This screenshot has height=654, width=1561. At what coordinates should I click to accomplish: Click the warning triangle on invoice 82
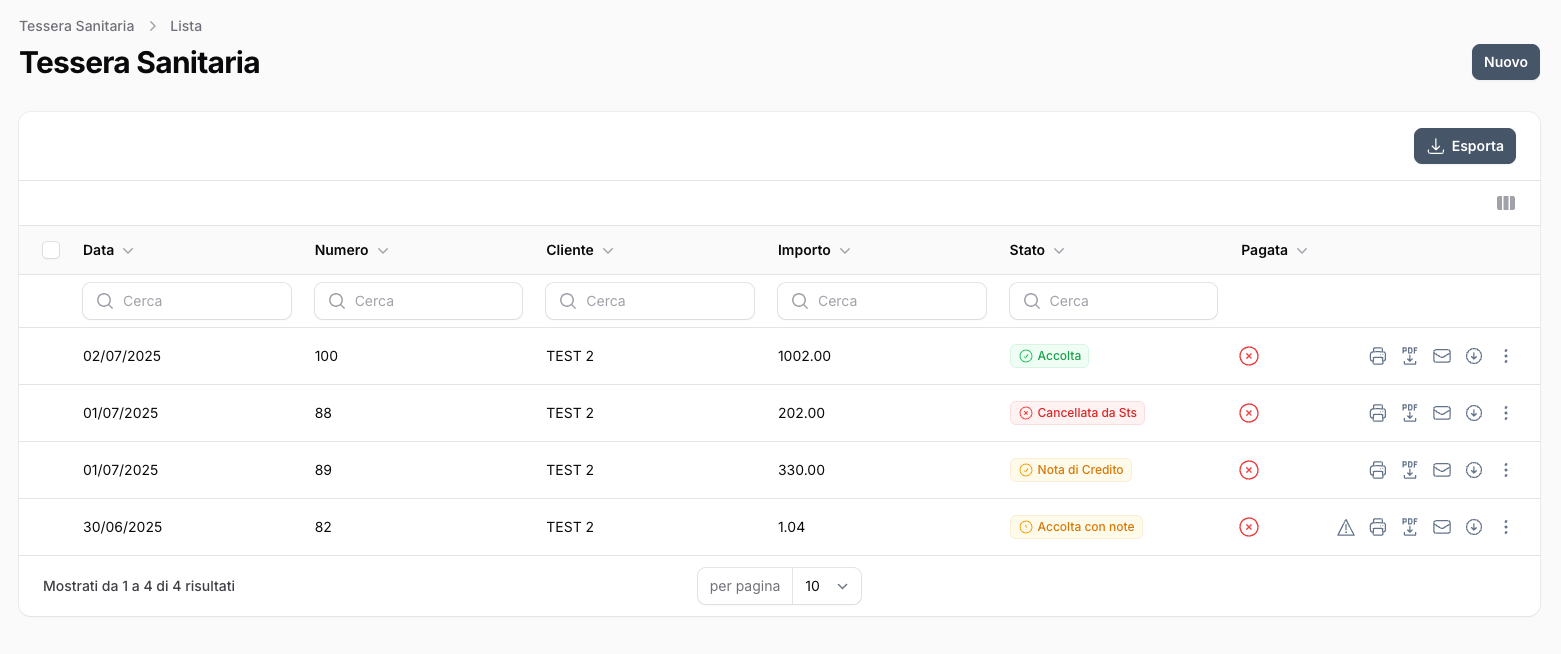(1346, 528)
